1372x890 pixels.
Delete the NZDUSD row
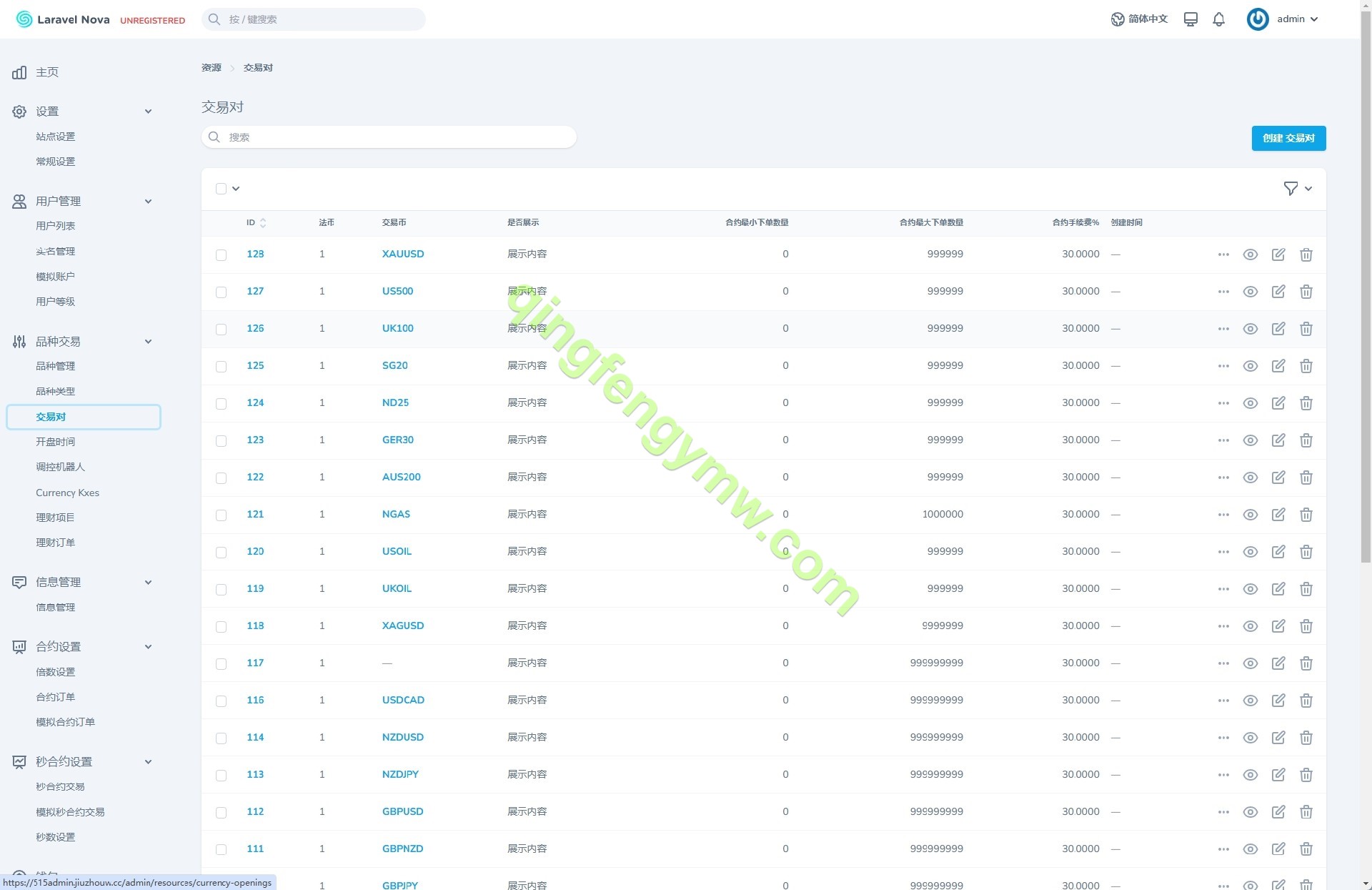[x=1306, y=738]
